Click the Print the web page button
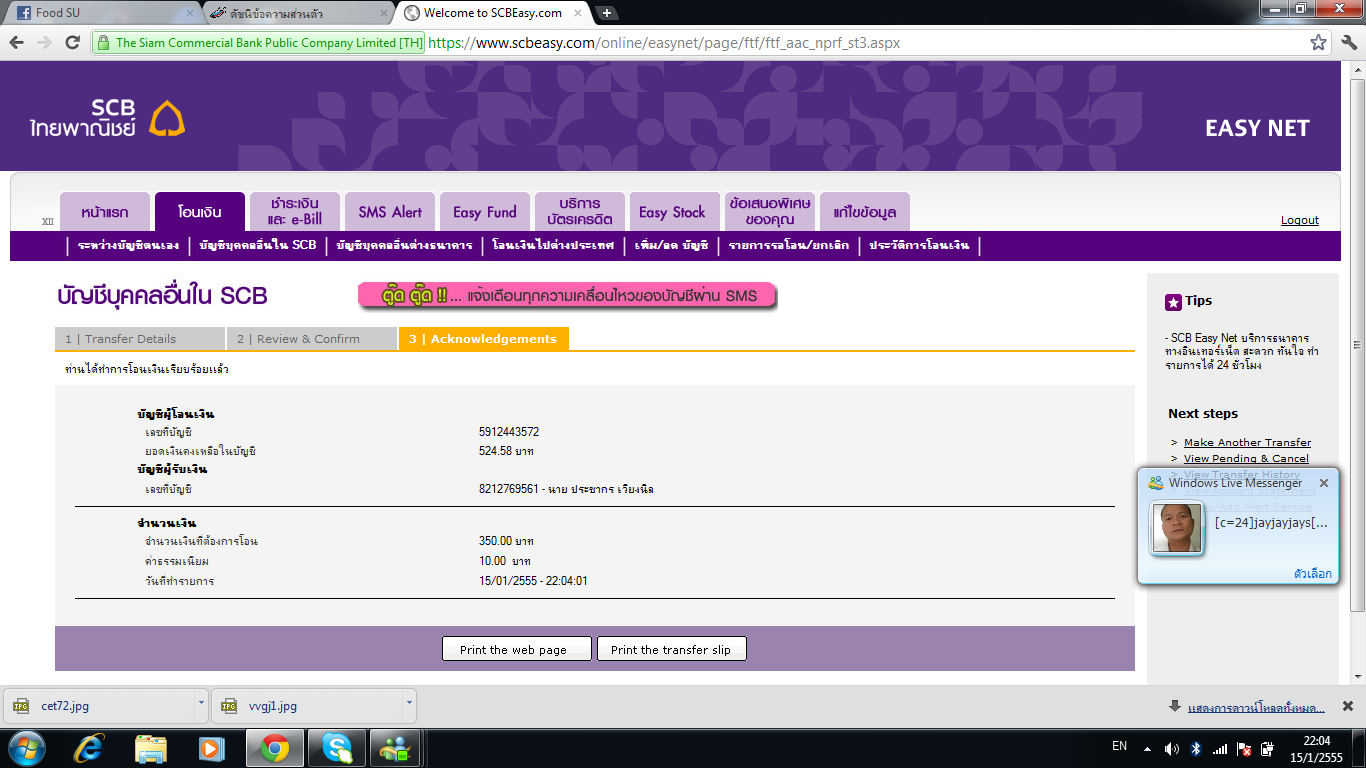Viewport: 1366px width, 770px height. click(517, 649)
